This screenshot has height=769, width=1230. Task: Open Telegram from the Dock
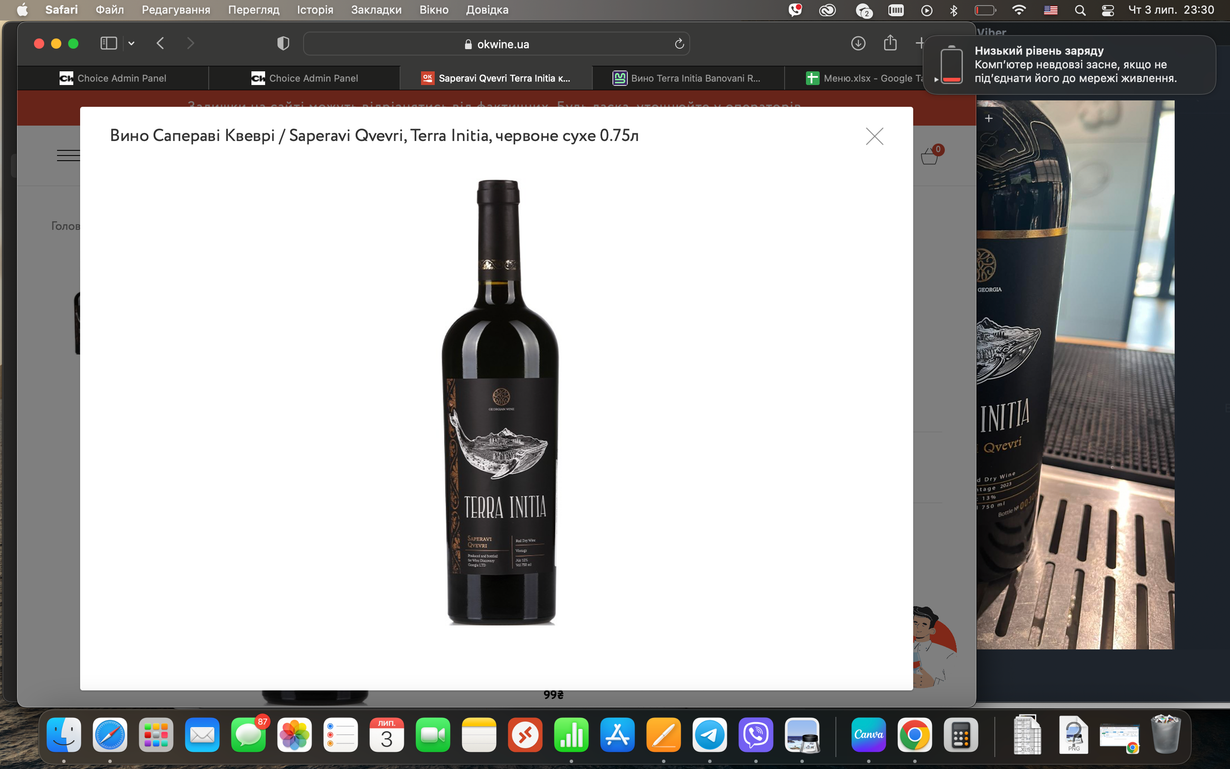710,735
